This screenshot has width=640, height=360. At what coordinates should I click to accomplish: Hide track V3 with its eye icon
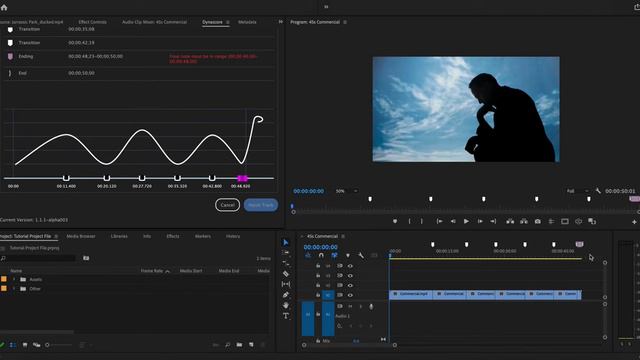click(x=350, y=276)
